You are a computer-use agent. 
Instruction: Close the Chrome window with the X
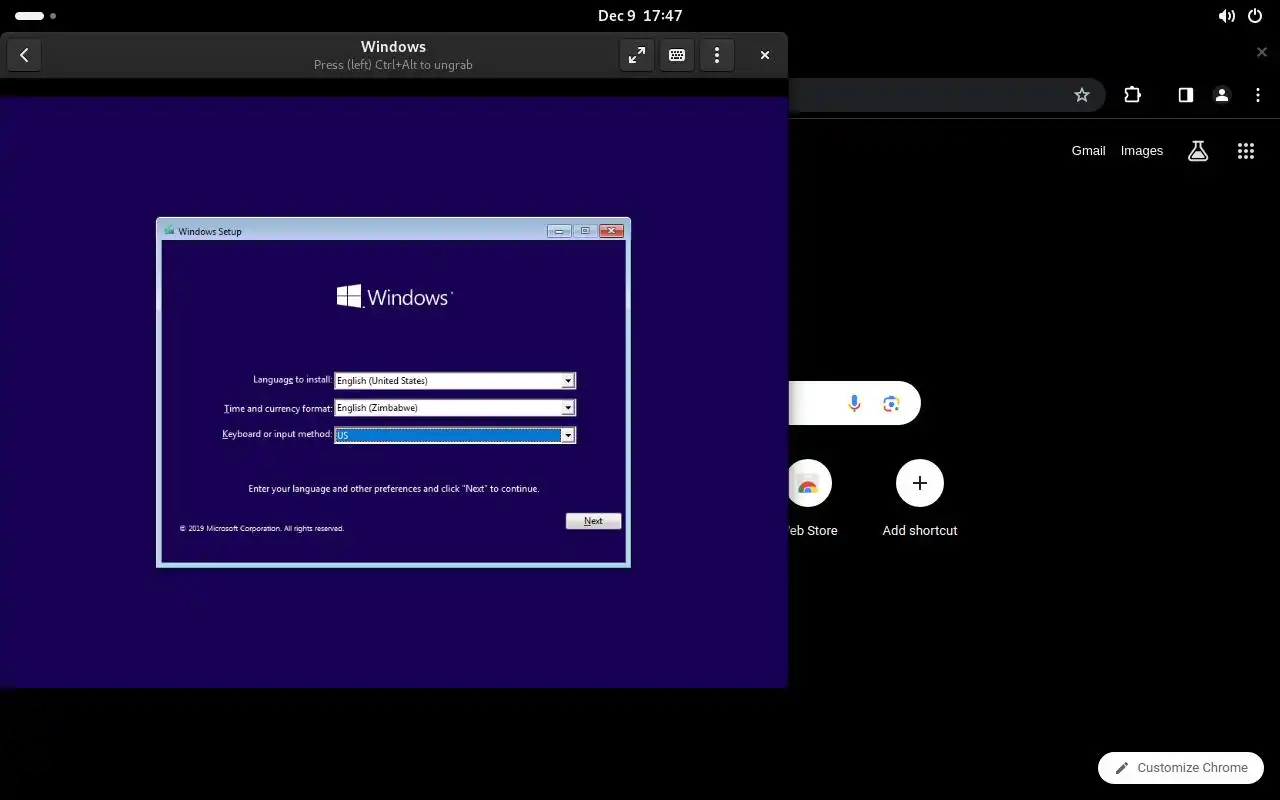(x=1261, y=52)
